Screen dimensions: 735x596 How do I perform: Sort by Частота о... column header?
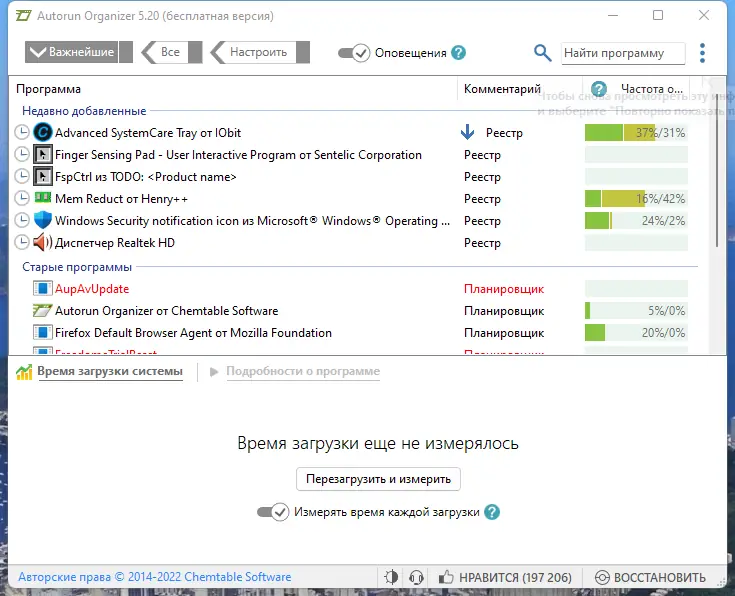(652, 89)
